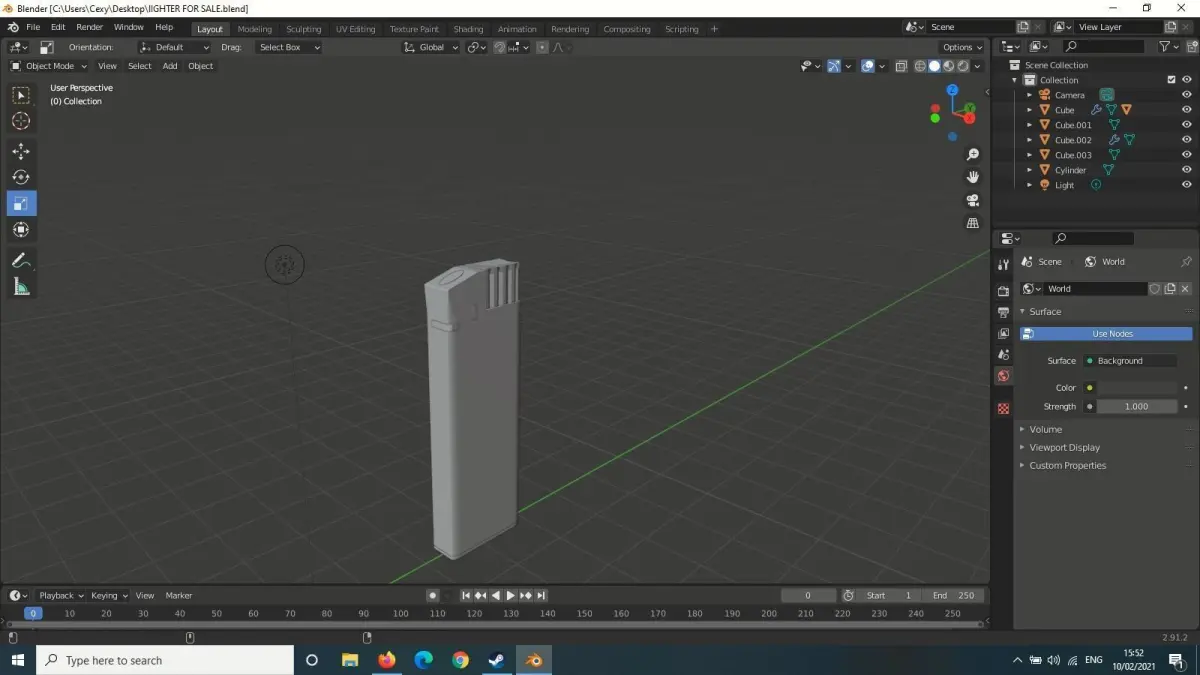This screenshot has width=1200, height=675.
Task: Open the World properties tab
Action: tap(1004, 376)
